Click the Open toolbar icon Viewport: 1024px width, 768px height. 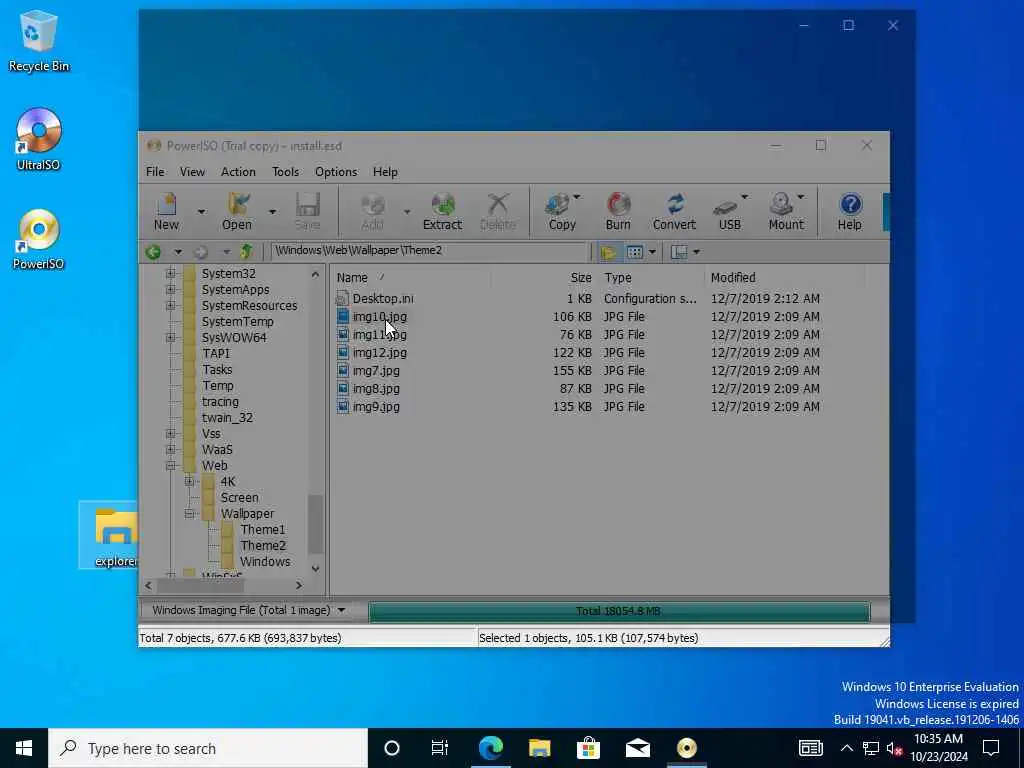pyautogui.click(x=236, y=211)
